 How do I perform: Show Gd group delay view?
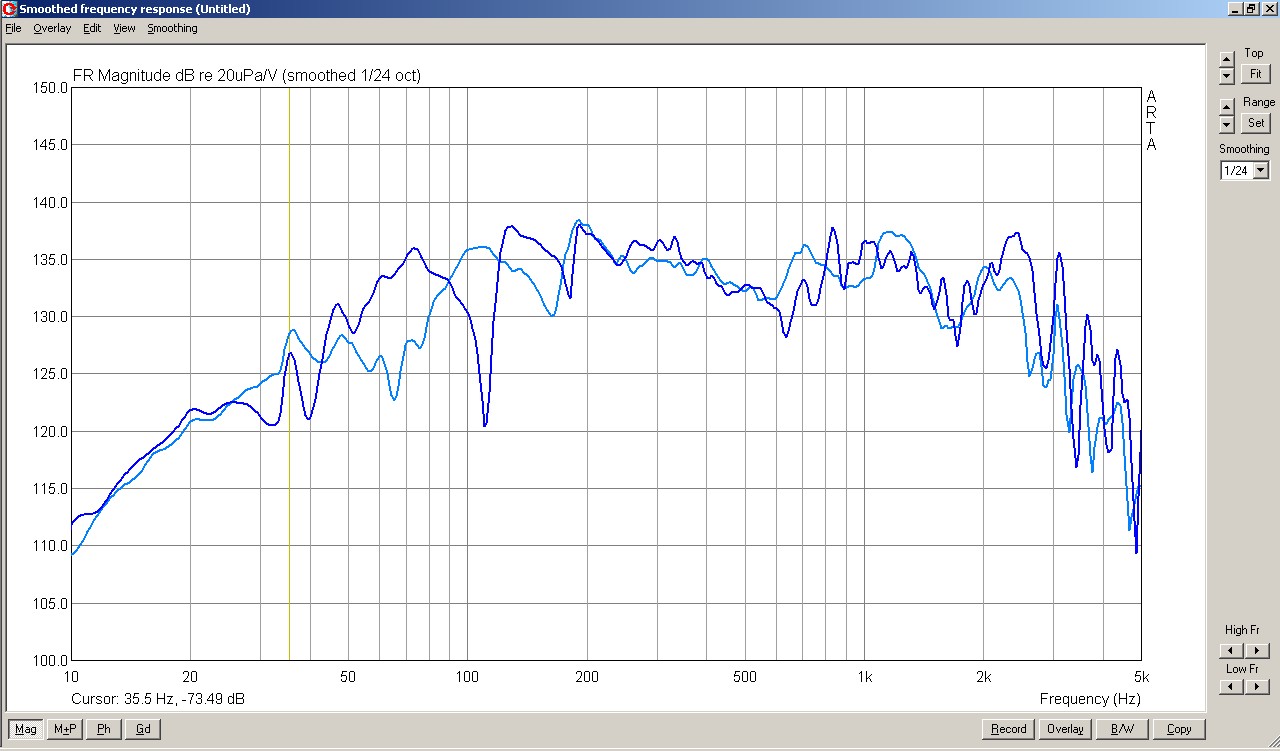click(x=143, y=729)
